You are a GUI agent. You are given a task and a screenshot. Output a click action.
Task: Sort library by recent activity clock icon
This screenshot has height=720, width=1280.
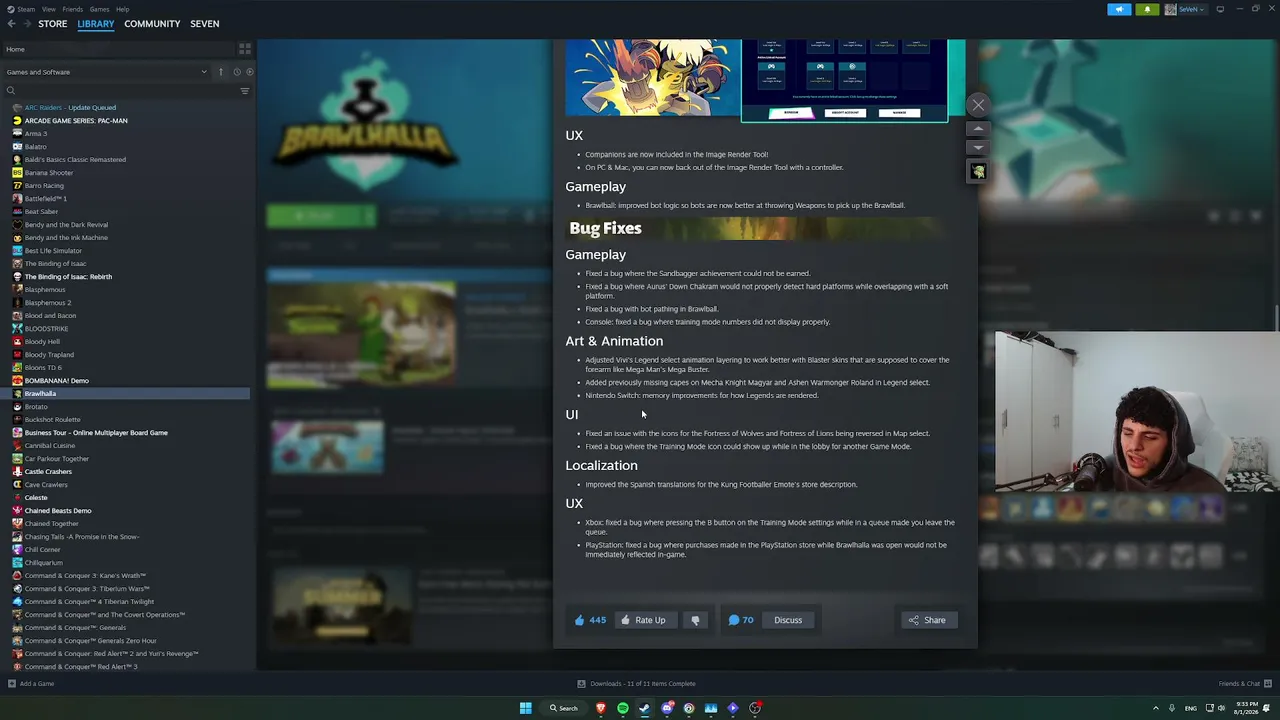(237, 72)
